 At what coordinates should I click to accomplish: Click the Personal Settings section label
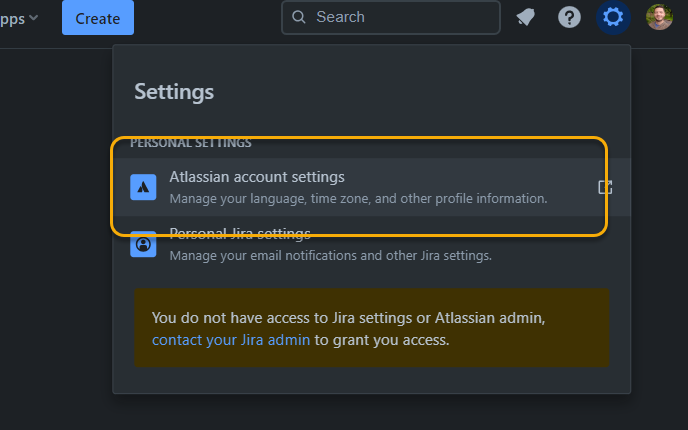coord(191,143)
